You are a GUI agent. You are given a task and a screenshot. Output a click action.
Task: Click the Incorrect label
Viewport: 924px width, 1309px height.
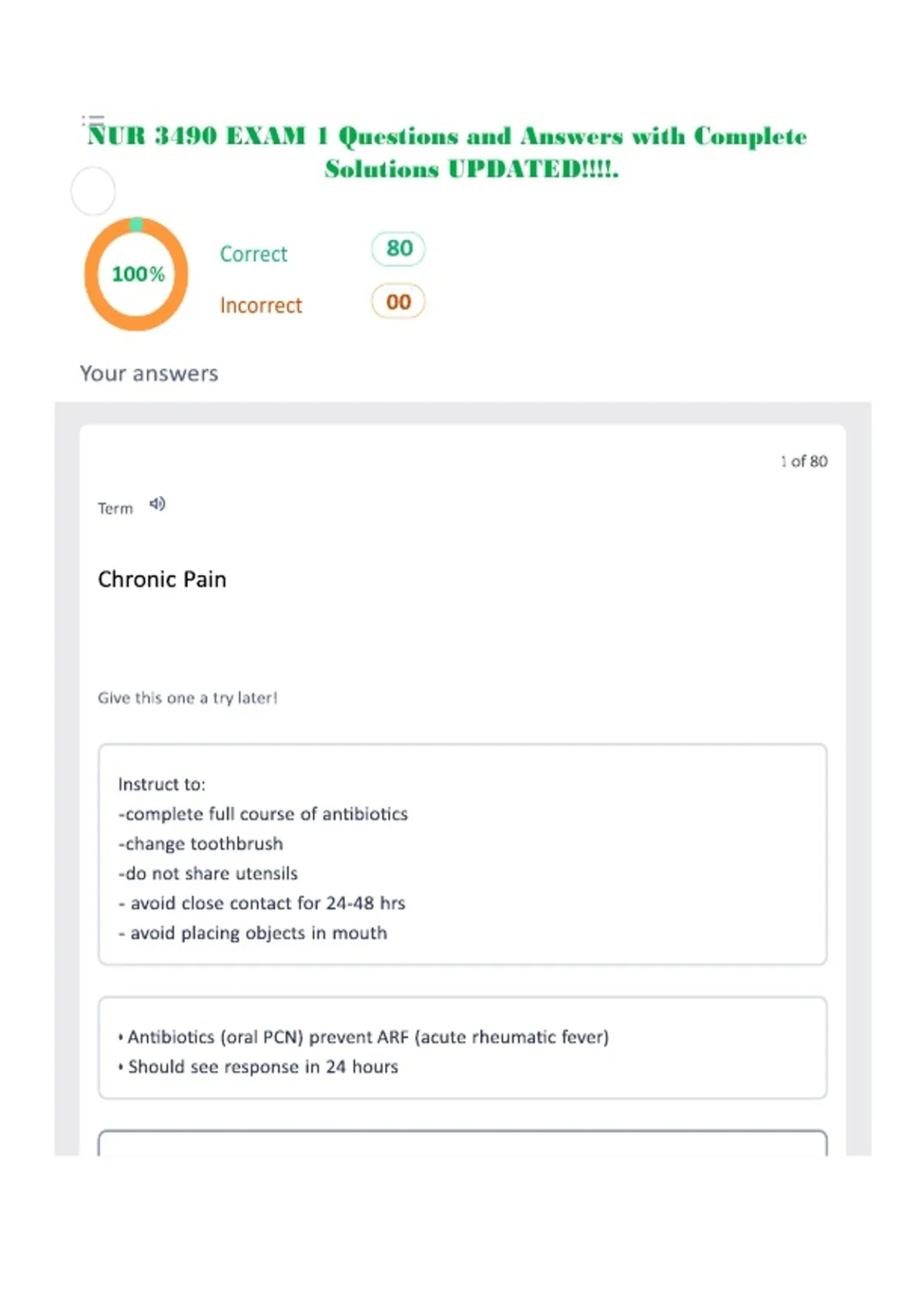pos(261,306)
